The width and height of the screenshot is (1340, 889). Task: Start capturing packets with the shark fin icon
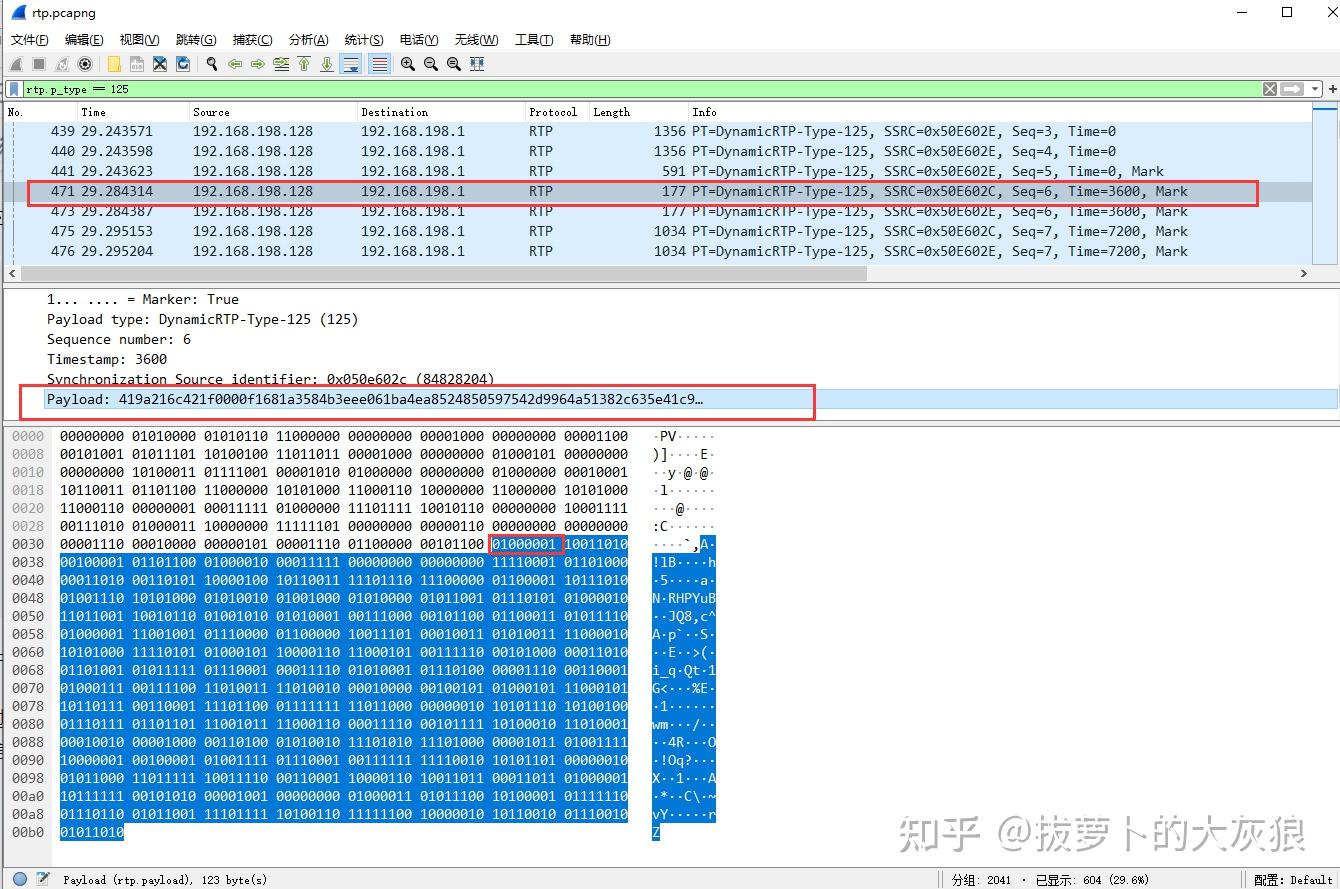(16, 64)
